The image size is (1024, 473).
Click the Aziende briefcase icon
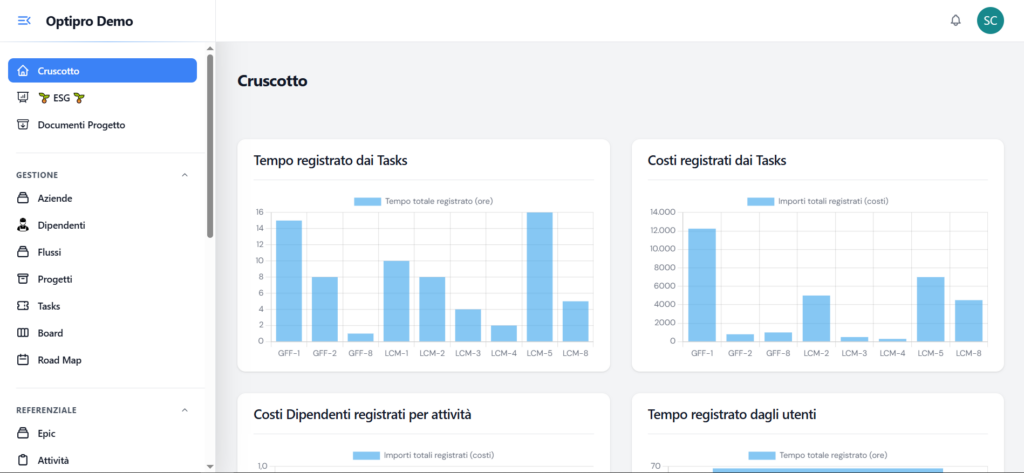pos(23,198)
